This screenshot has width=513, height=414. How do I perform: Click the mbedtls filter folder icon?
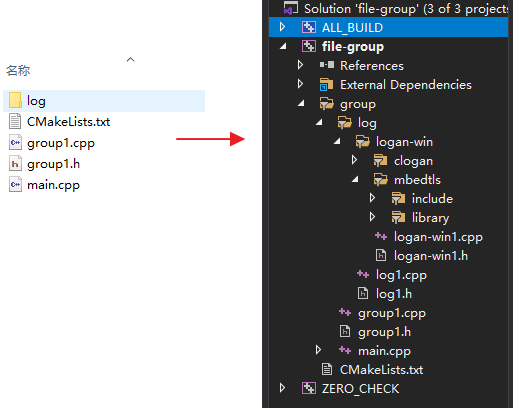coord(381,180)
